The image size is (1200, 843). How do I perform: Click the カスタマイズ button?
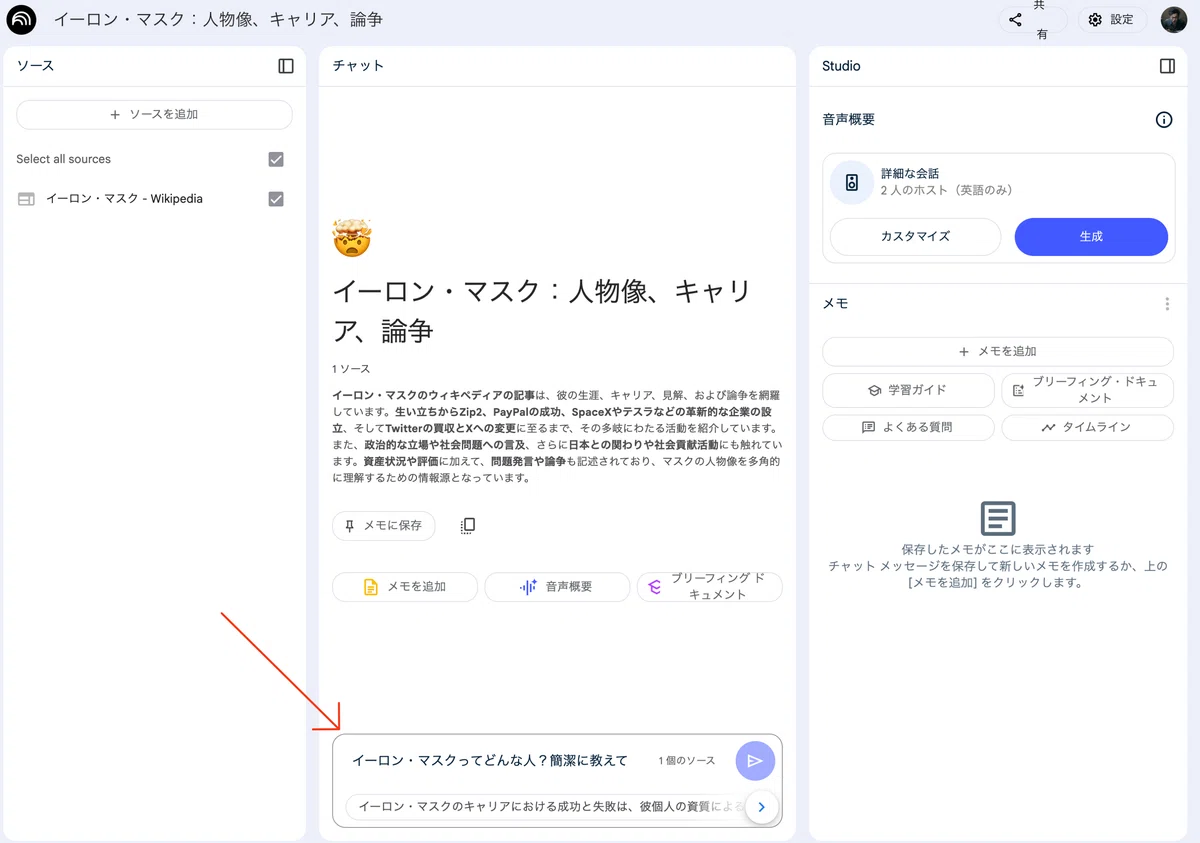coord(915,237)
